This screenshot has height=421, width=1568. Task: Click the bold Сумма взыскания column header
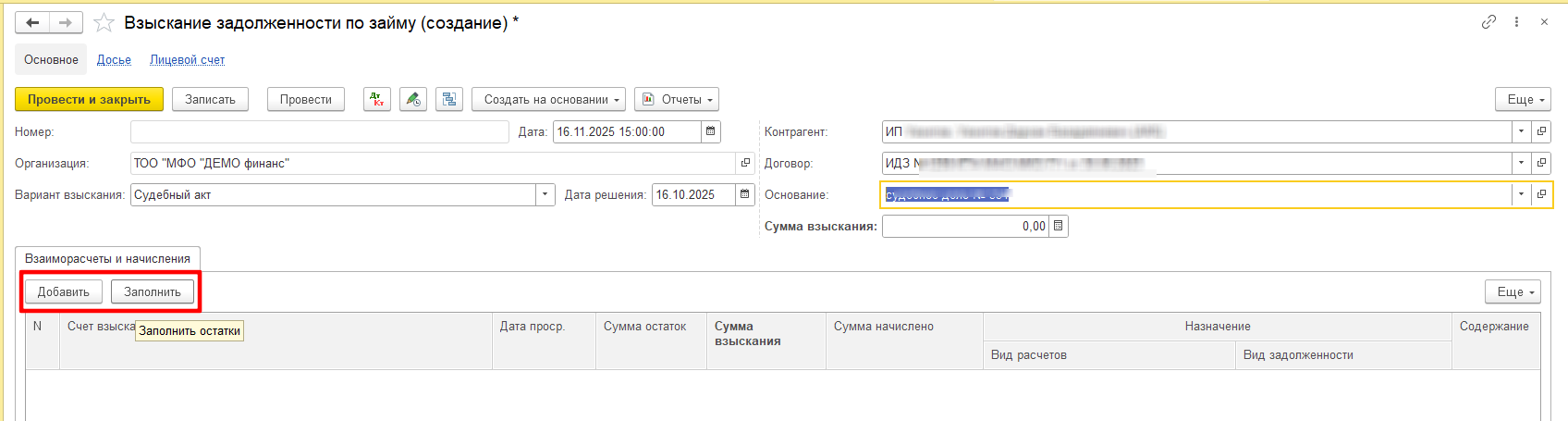[766, 341]
